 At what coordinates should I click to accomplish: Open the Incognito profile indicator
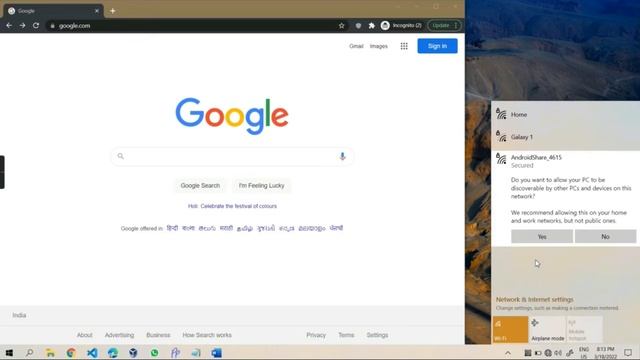click(401, 26)
